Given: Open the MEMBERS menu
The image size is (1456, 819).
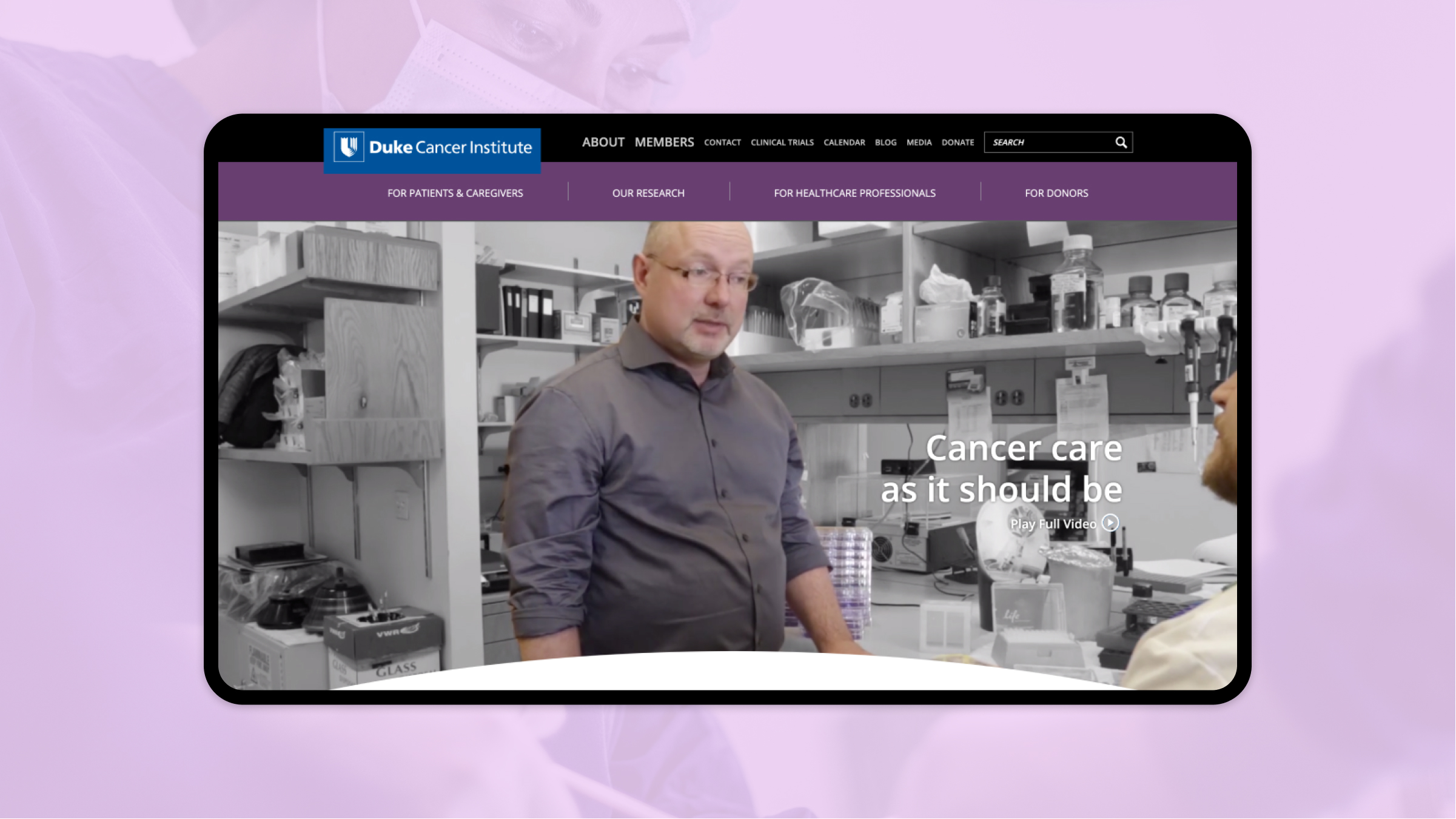Looking at the screenshot, I should pos(665,142).
